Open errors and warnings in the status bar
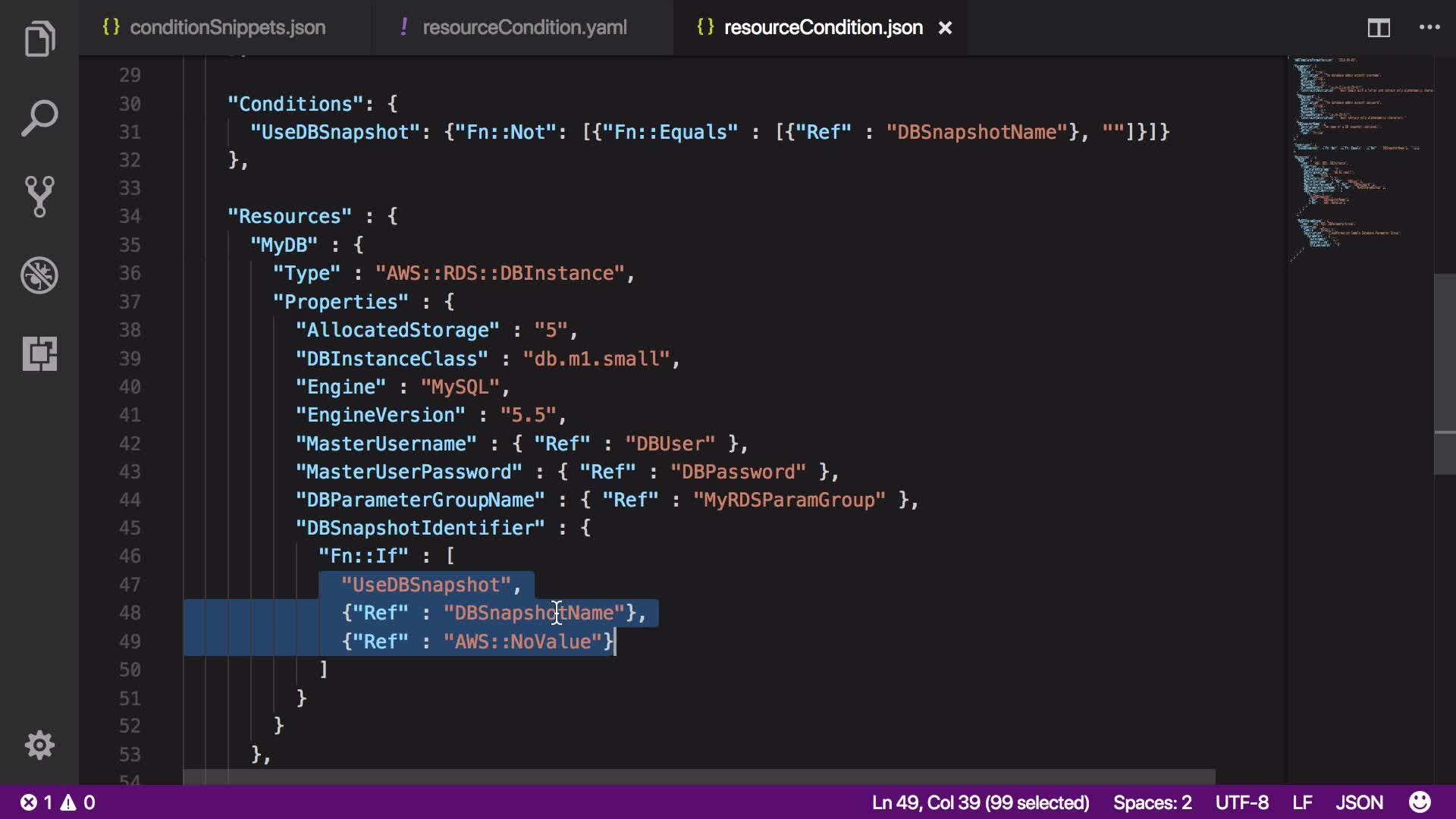1456x819 pixels. pyautogui.click(x=58, y=802)
